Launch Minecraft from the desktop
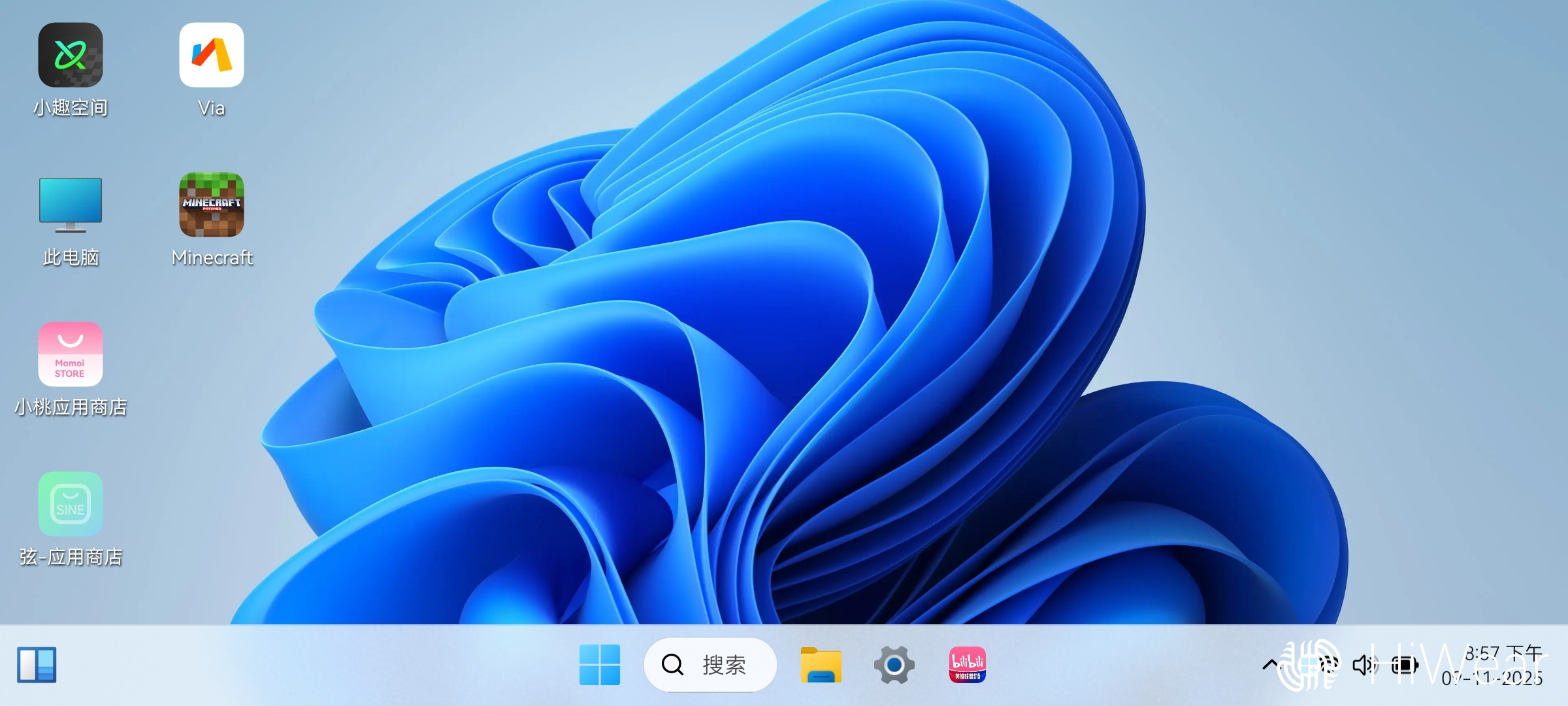 212,205
